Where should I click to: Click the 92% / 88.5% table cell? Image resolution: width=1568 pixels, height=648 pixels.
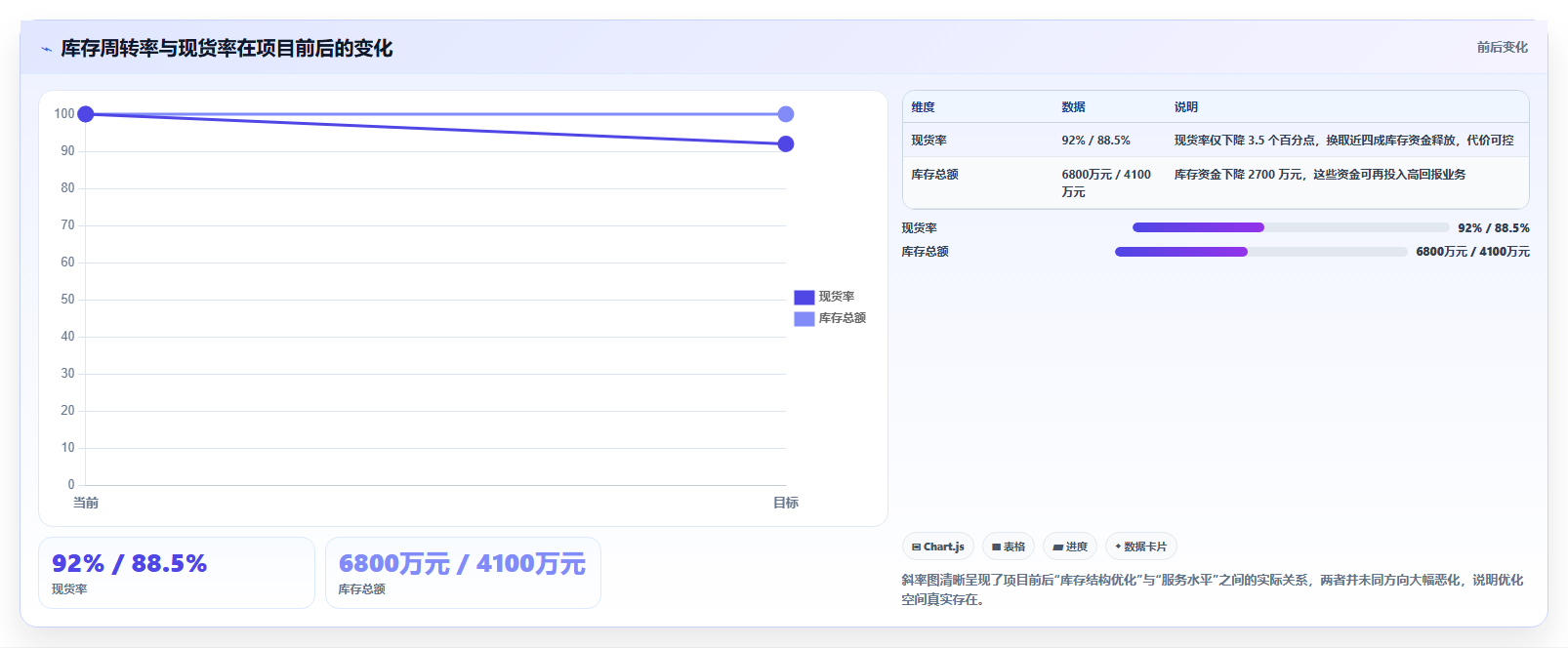(x=1095, y=141)
